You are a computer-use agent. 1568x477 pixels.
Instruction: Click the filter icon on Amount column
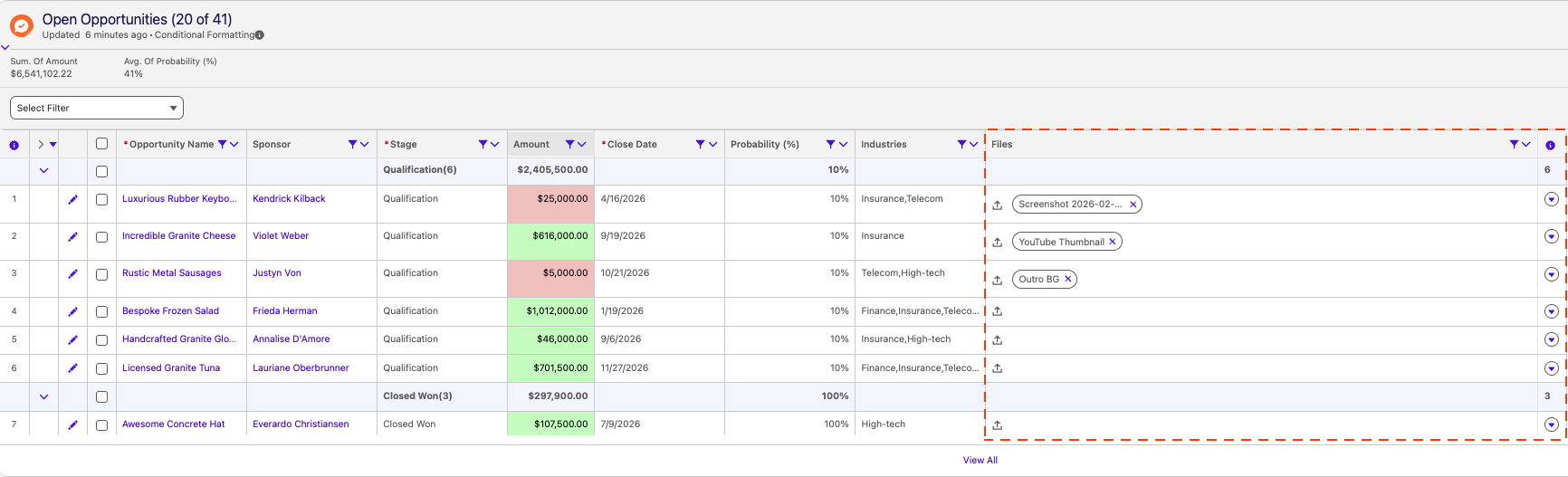[x=569, y=144]
